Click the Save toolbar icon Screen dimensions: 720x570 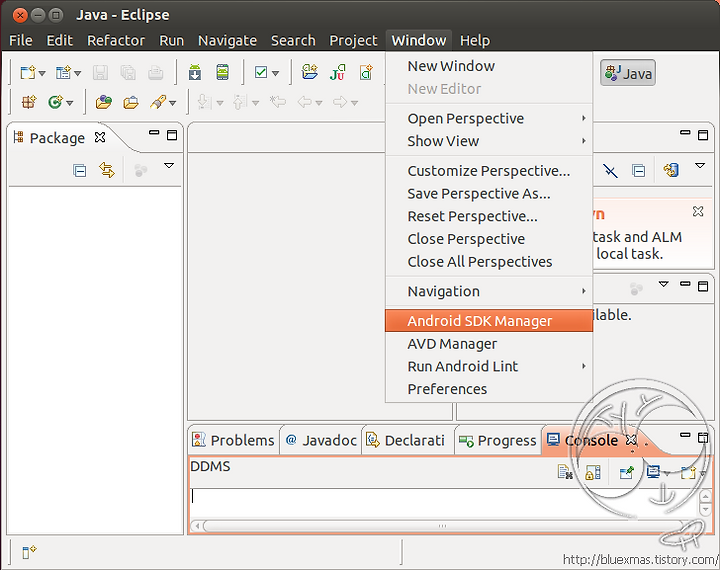100,73
